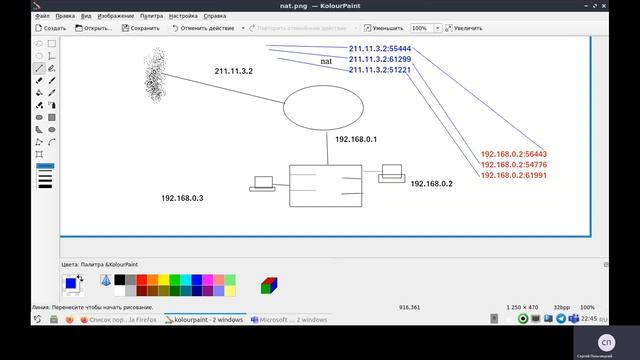Click kolourpaint 2 windows taskbar entry
The width and height of the screenshot is (640, 360).
pos(204,320)
